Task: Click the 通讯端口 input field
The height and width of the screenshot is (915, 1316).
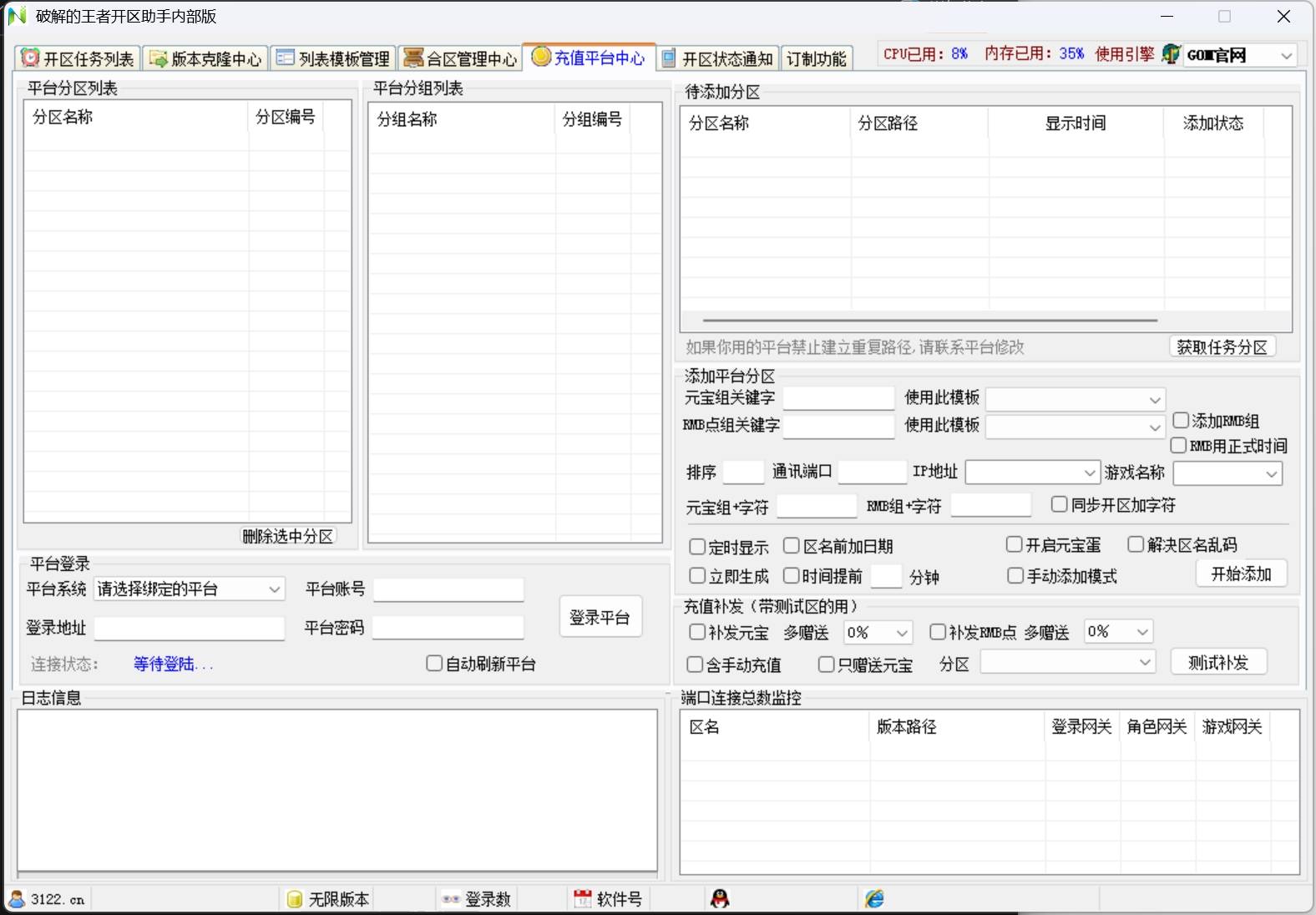Action: (872, 472)
